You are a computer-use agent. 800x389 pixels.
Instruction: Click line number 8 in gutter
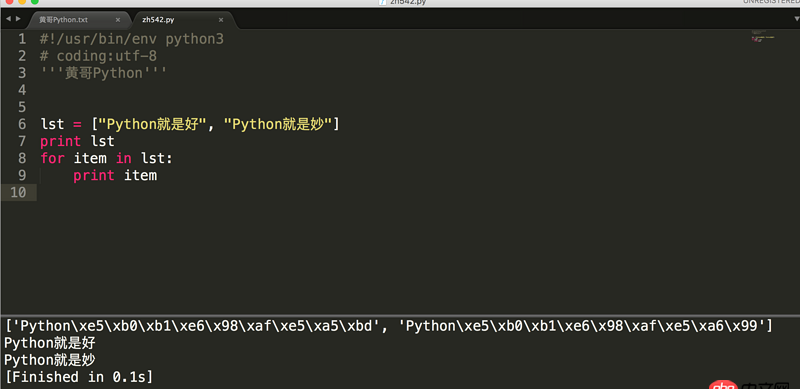21,158
